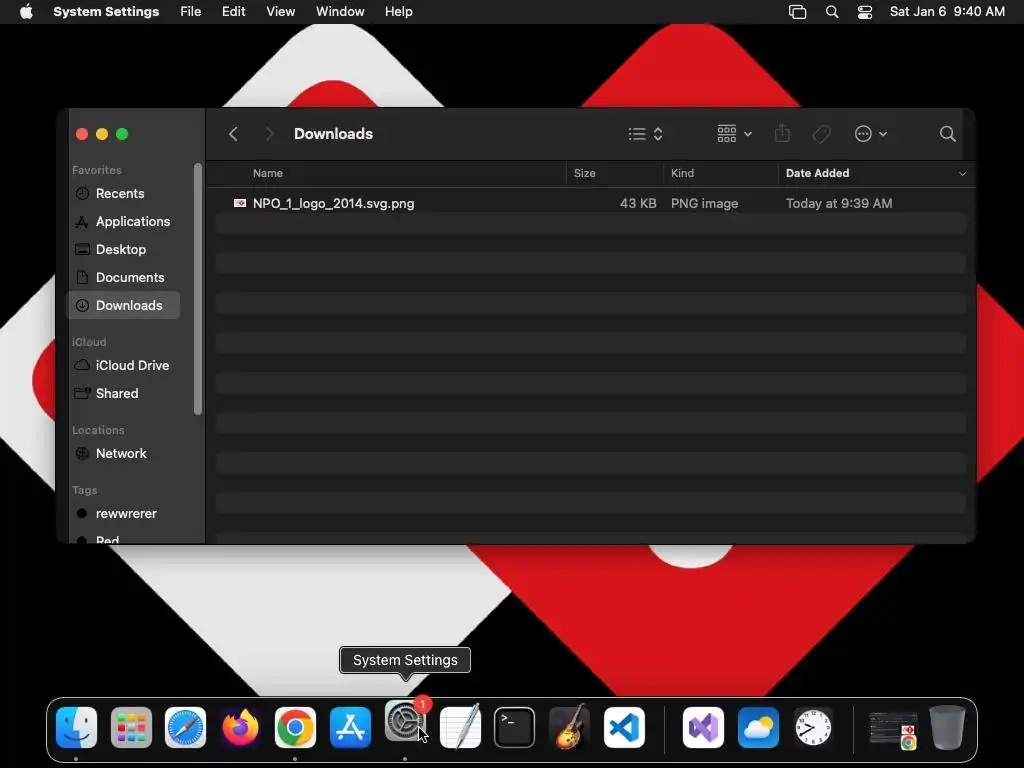Viewport: 1024px width, 768px height.
Task: Select Downloads in the sidebar
Action: coord(123,306)
